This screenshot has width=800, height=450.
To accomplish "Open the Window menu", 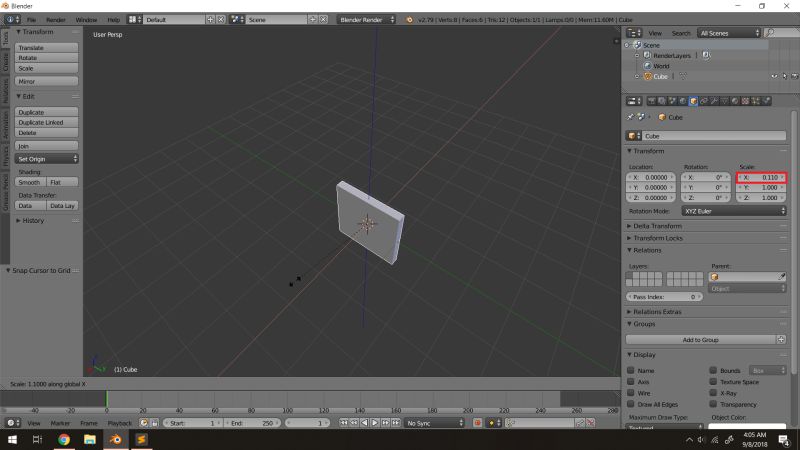I will [86, 19].
